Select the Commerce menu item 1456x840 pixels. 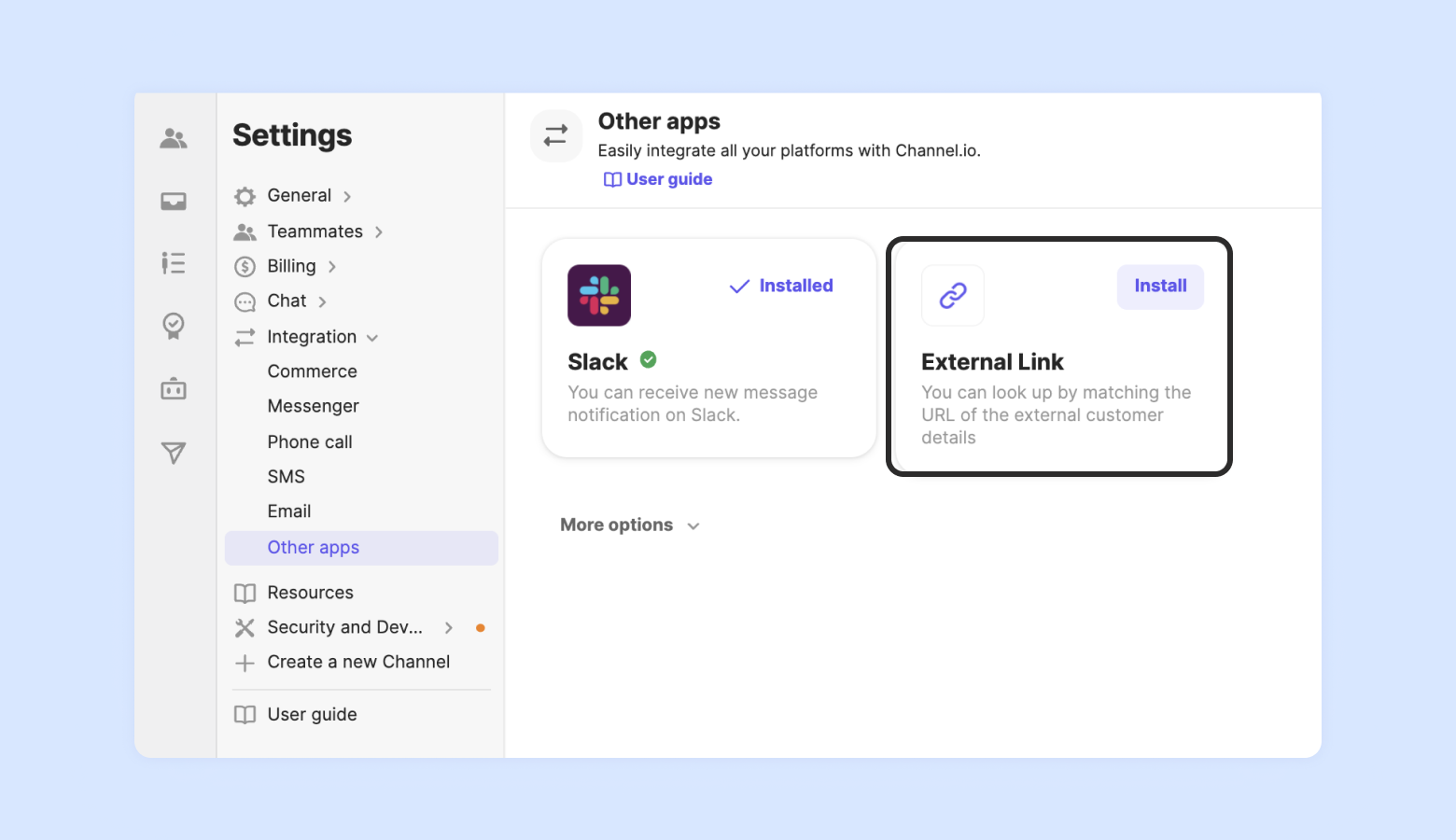312,371
